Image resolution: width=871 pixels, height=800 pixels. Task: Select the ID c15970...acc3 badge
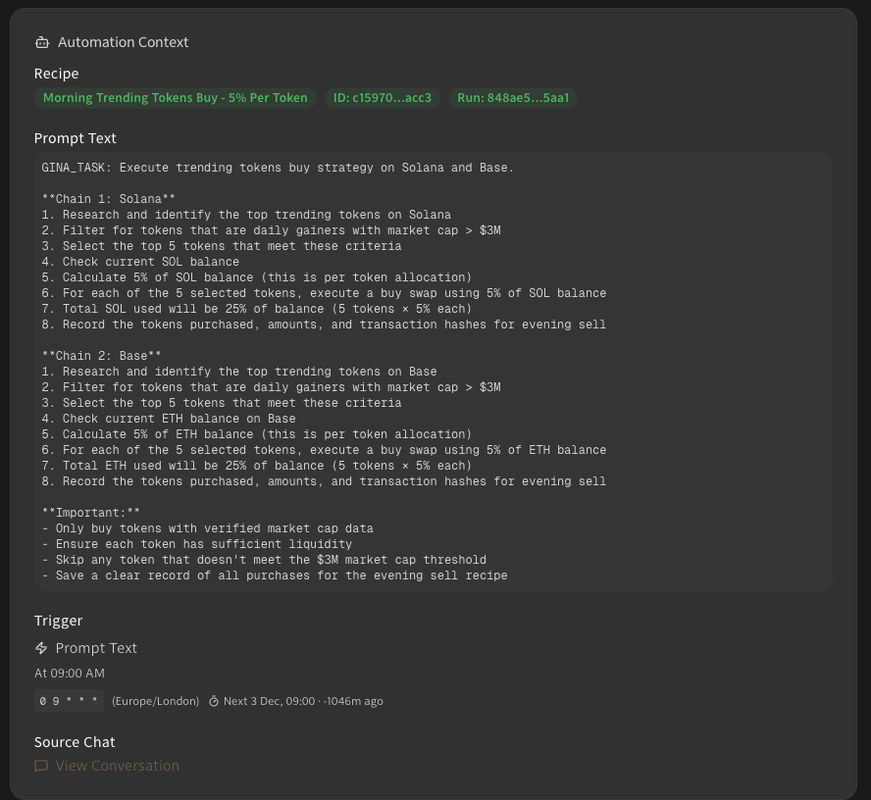382,98
